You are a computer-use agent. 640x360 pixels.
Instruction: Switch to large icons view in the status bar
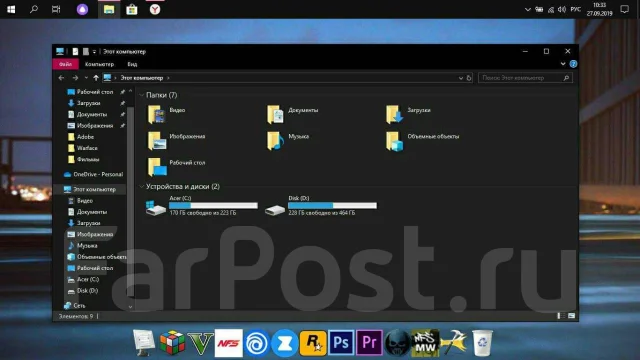coord(571,316)
